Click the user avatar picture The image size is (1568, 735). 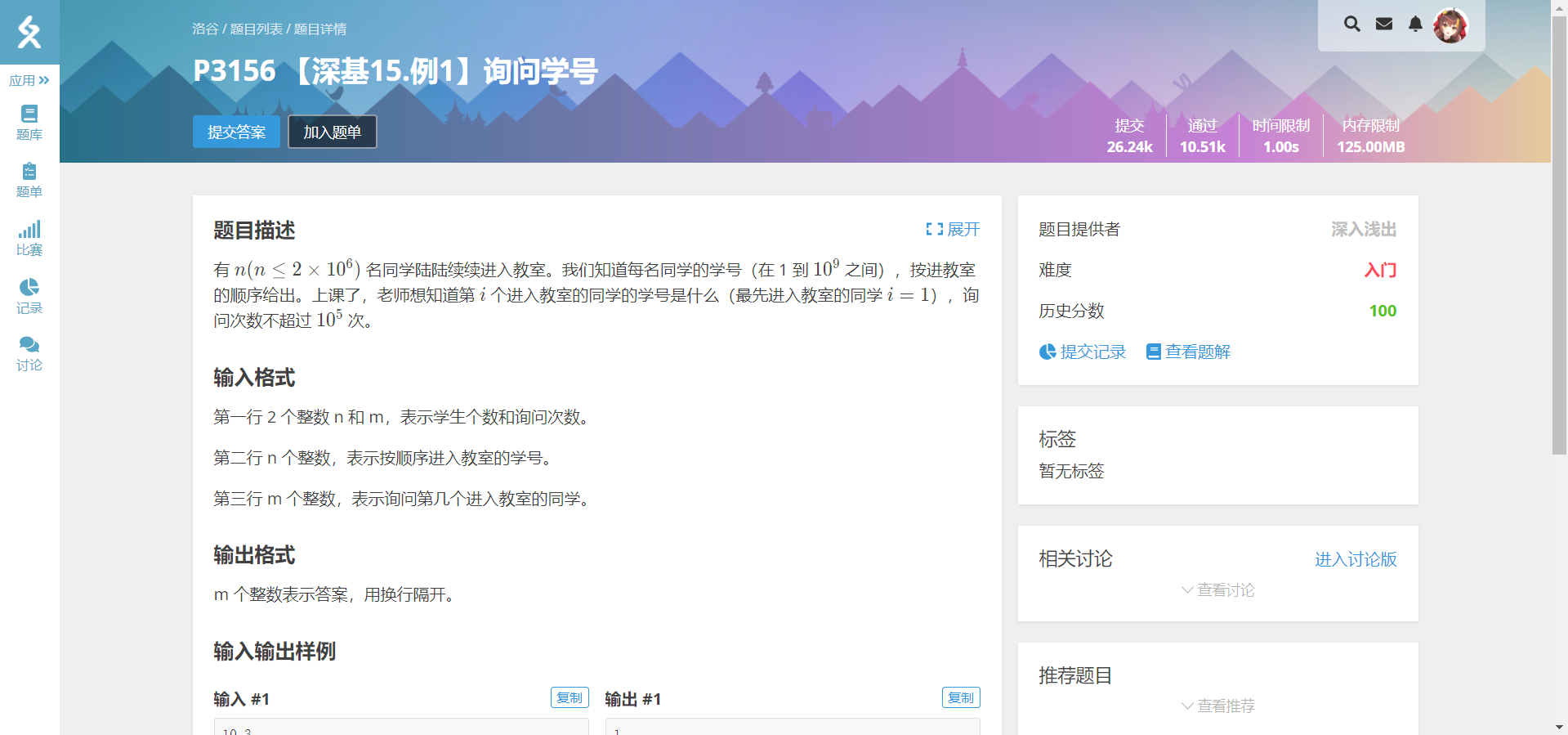tap(1450, 25)
